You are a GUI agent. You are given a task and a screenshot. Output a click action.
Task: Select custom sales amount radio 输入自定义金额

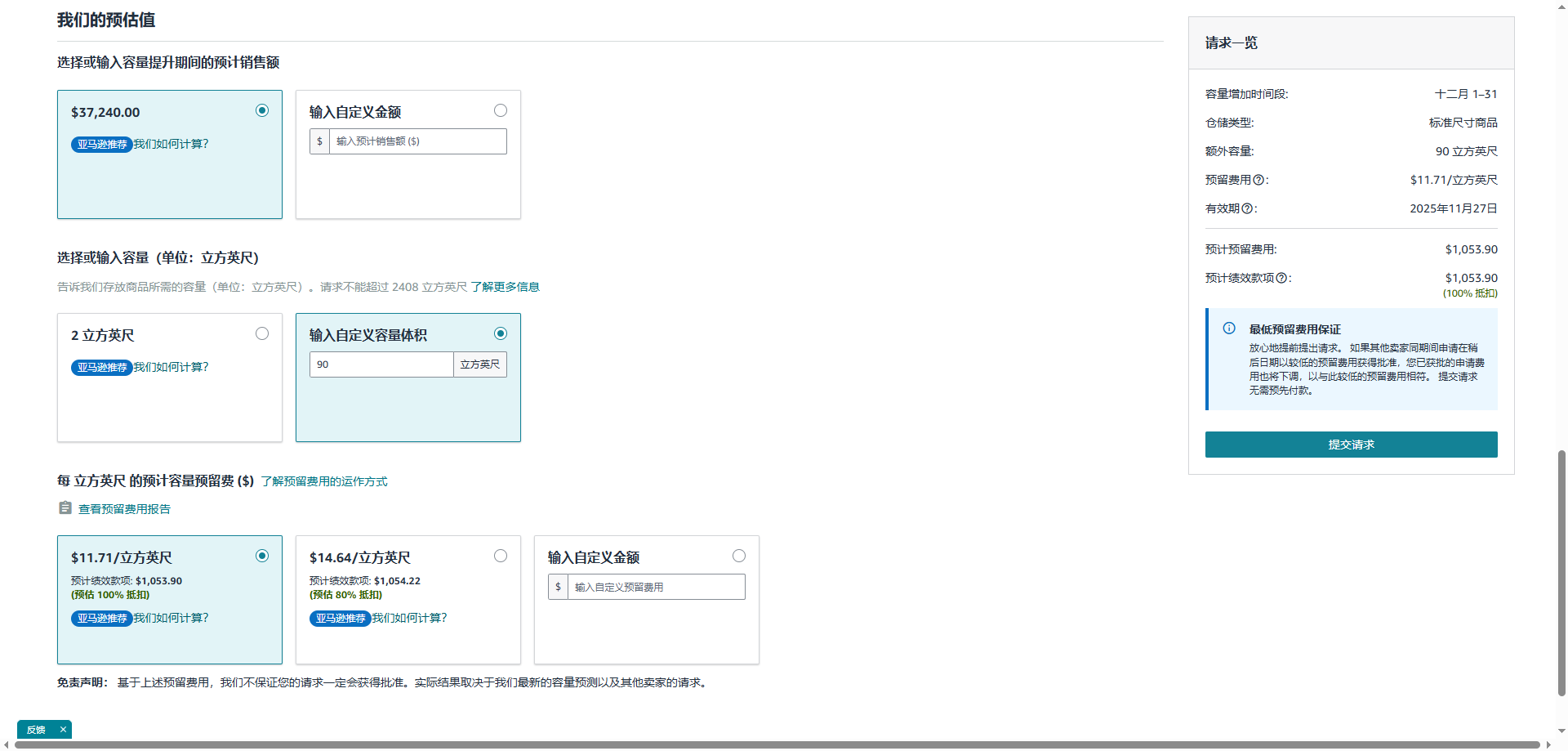click(x=501, y=110)
